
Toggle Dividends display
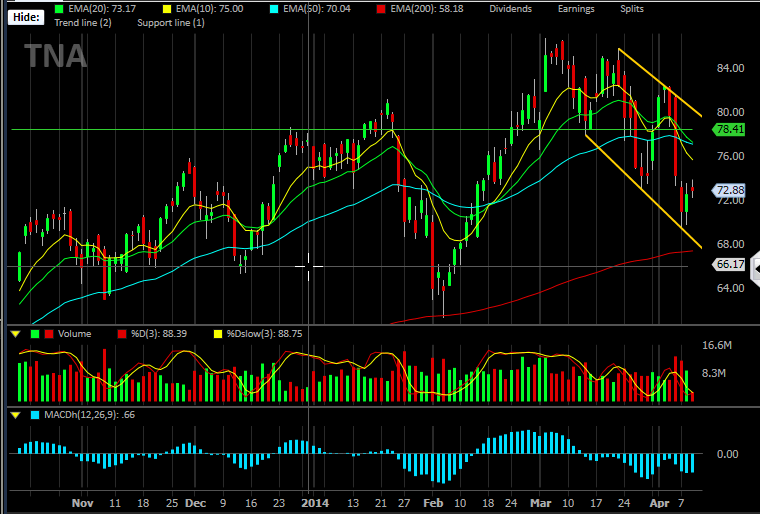click(510, 9)
